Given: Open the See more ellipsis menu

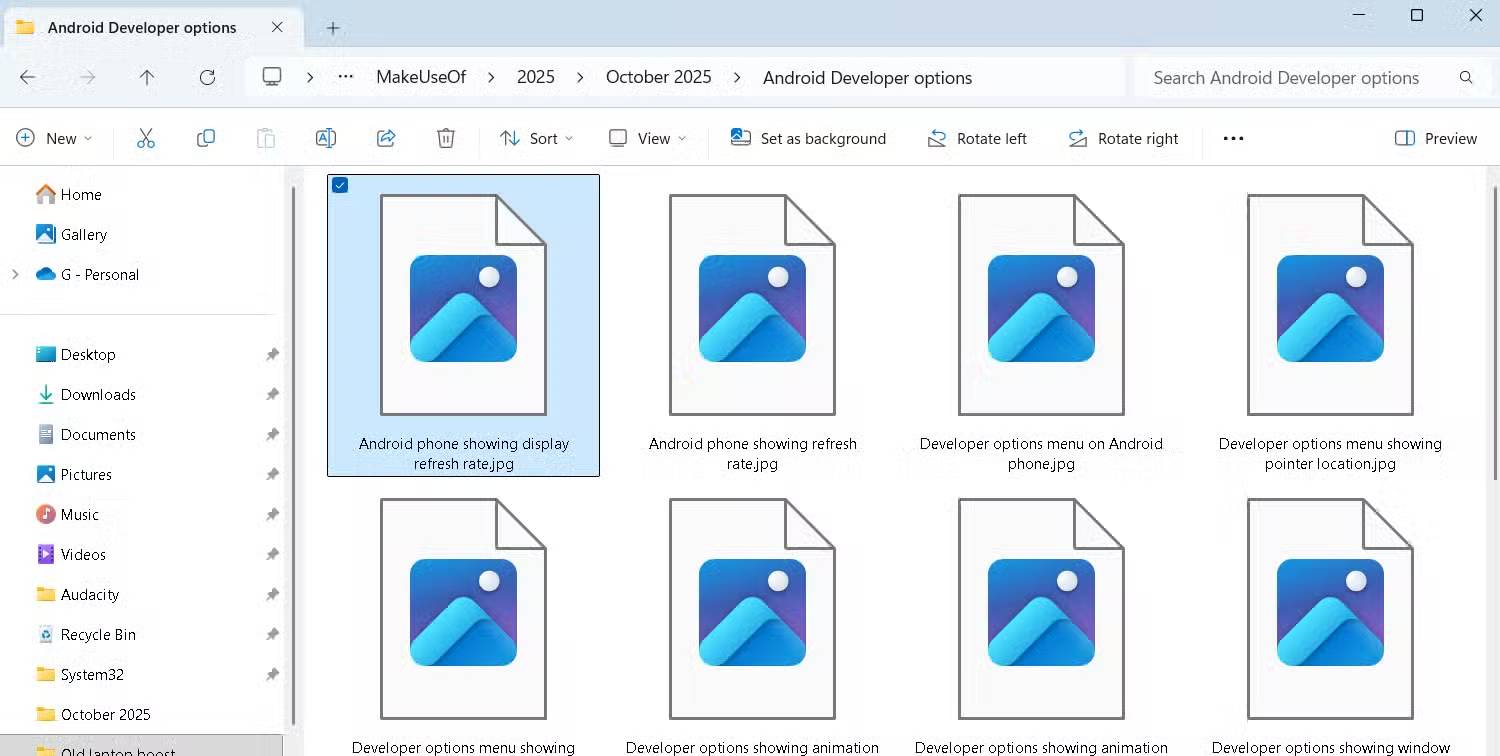Looking at the screenshot, I should [x=1233, y=138].
